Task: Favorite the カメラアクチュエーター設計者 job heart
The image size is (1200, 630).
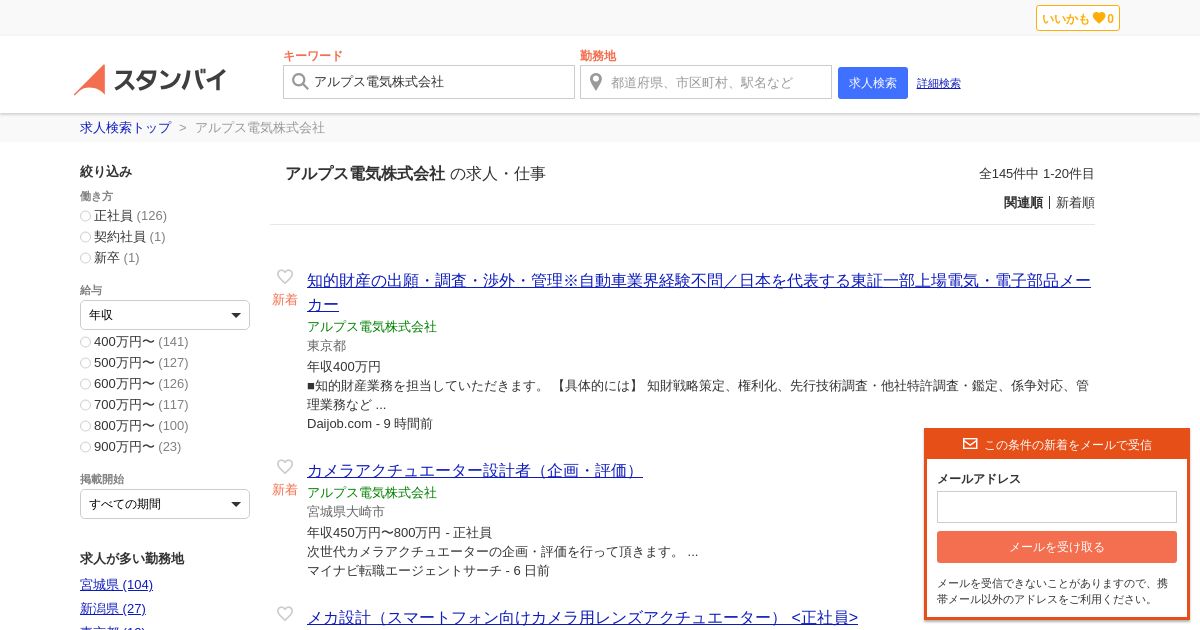Action: [x=285, y=467]
